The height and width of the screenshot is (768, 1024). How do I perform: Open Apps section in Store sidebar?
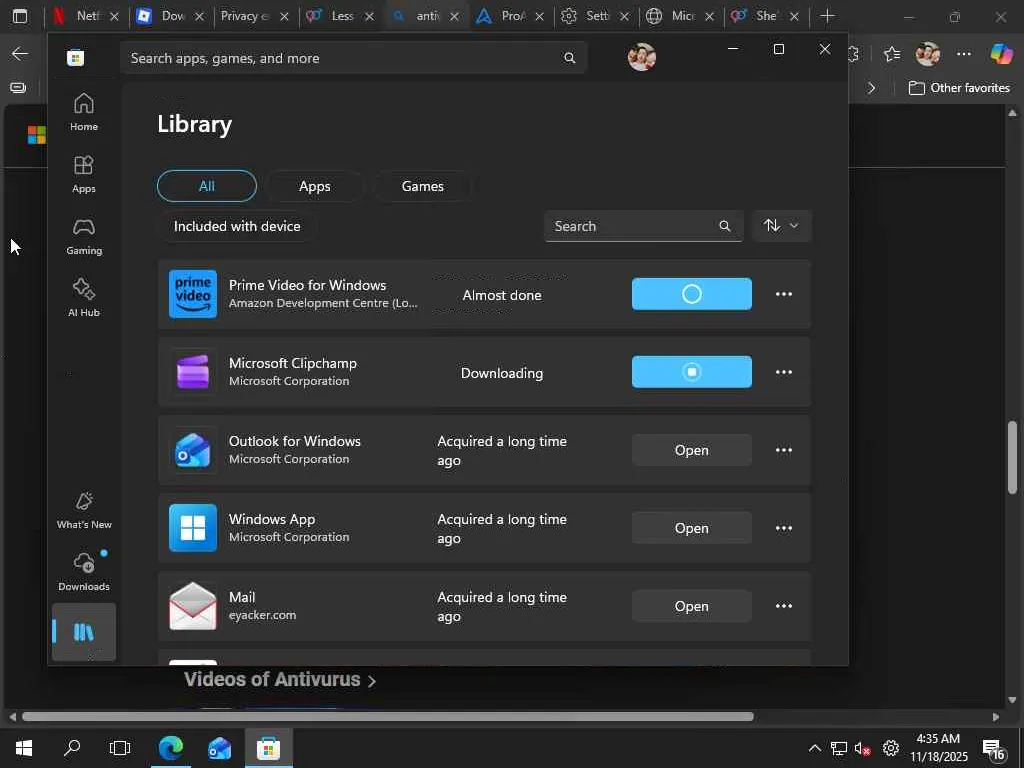pos(84,174)
